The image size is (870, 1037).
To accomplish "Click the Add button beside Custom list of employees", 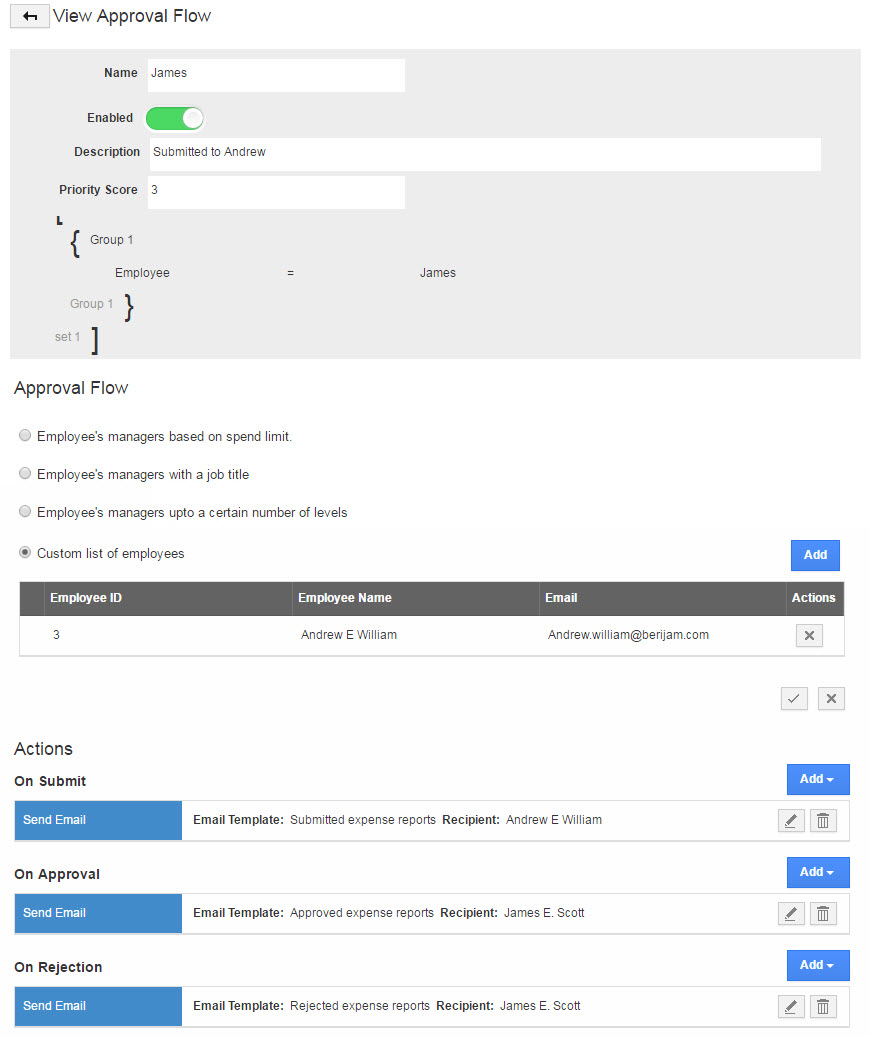I will tap(815, 555).
